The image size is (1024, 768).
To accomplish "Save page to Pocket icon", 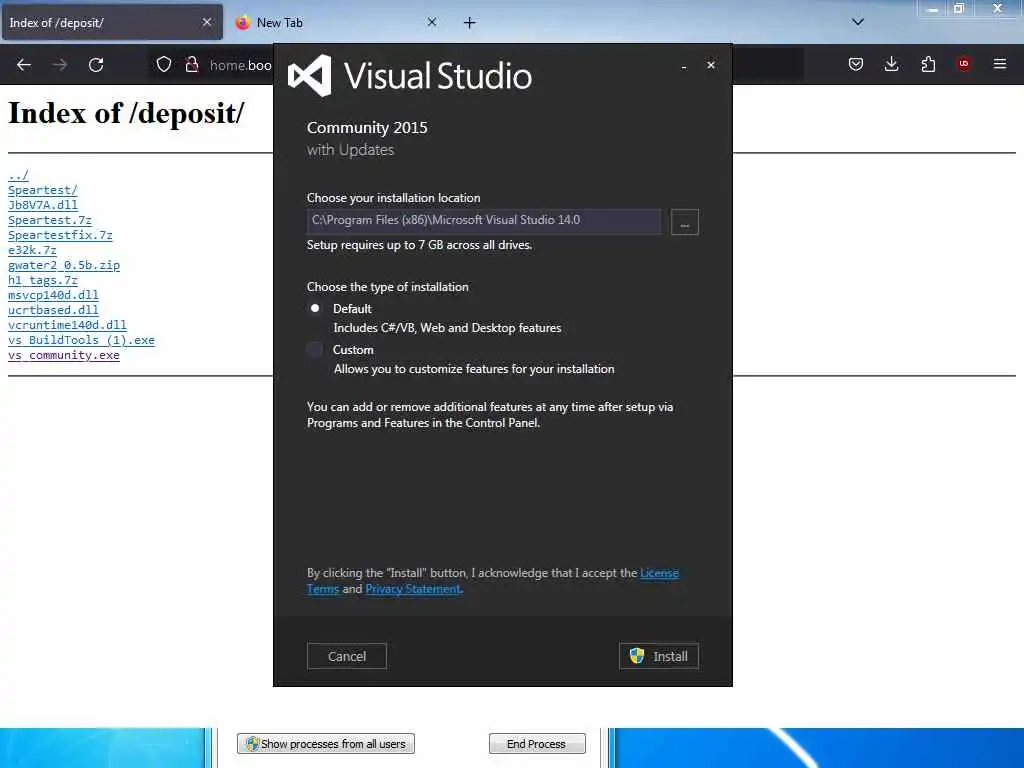I will pos(856,64).
